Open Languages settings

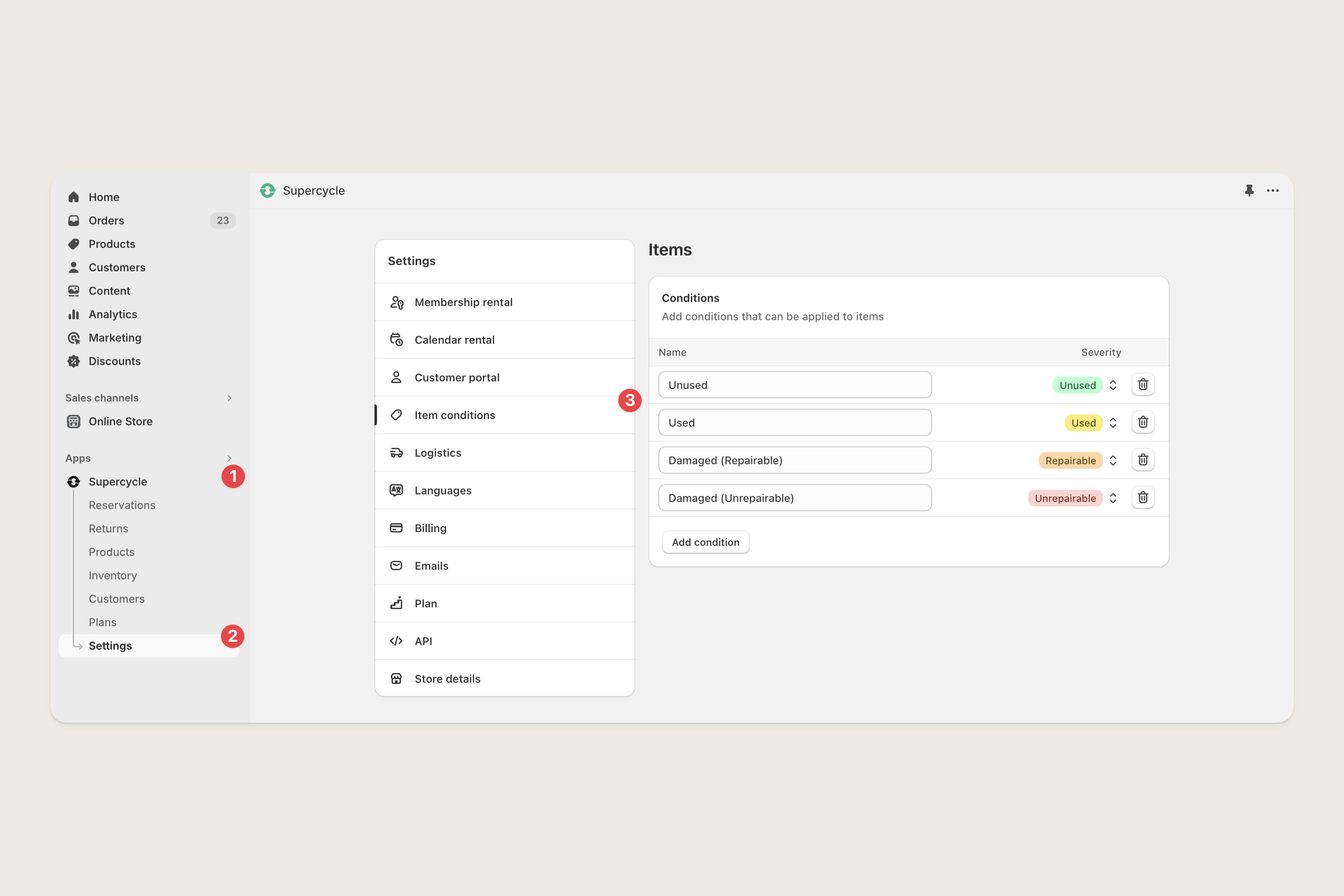click(x=504, y=490)
